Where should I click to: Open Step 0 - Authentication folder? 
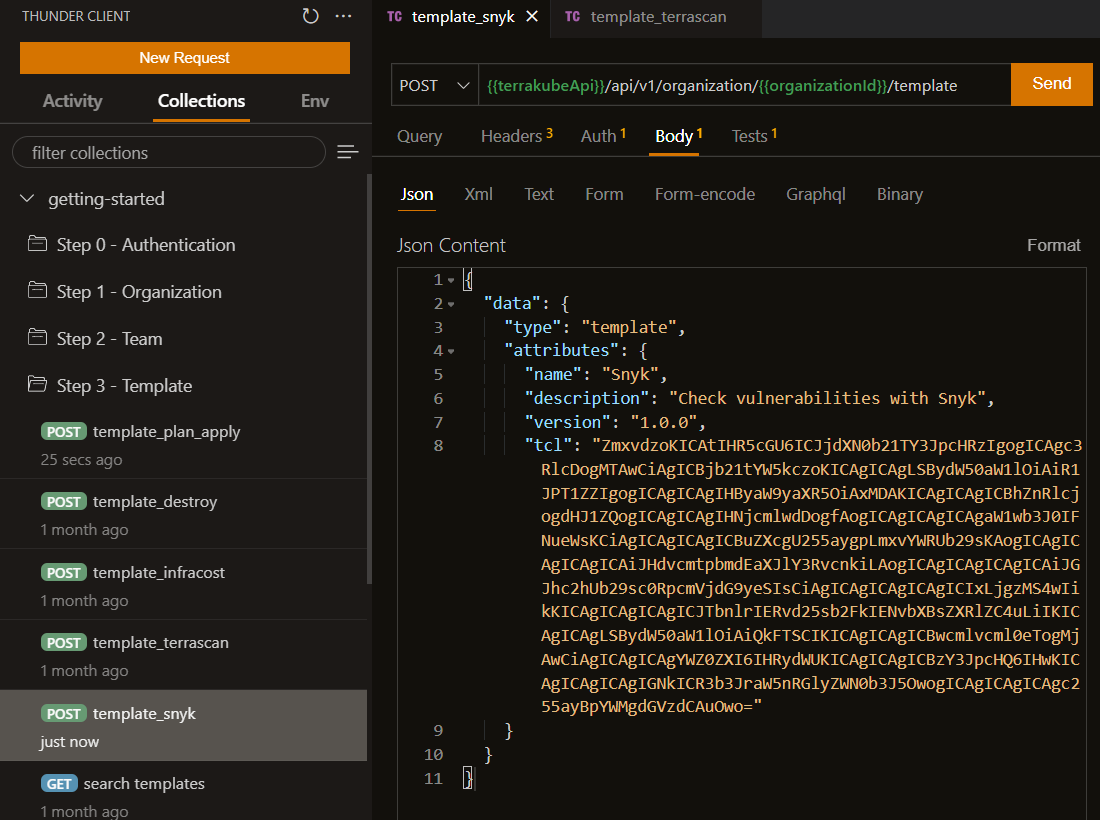tap(145, 245)
